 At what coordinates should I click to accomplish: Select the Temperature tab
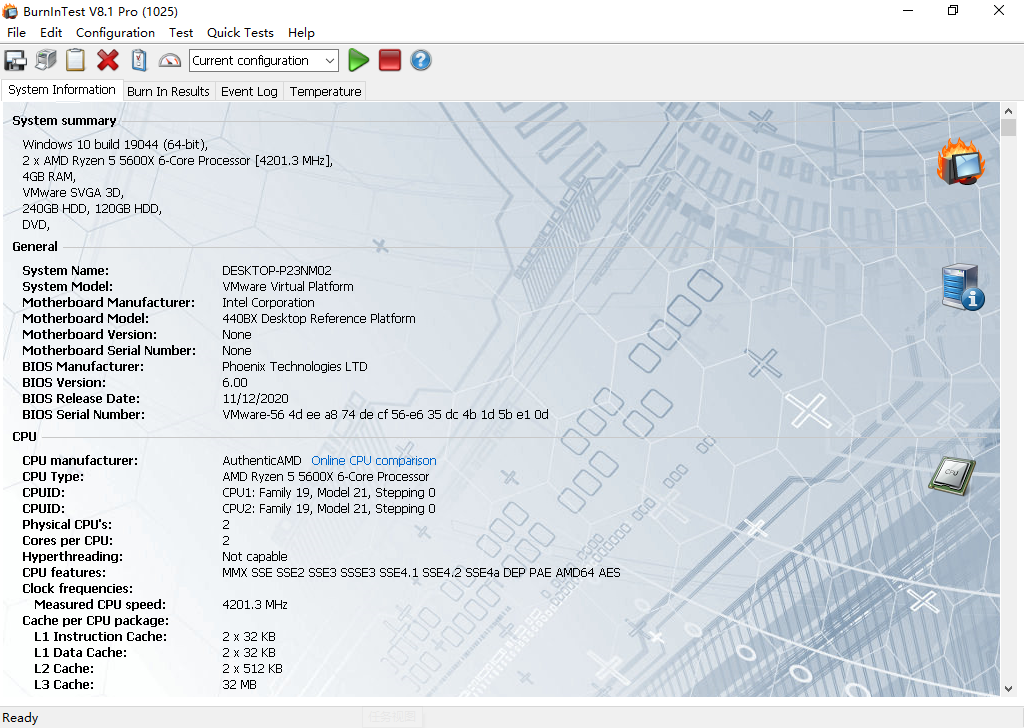click(x=325, y=91)
